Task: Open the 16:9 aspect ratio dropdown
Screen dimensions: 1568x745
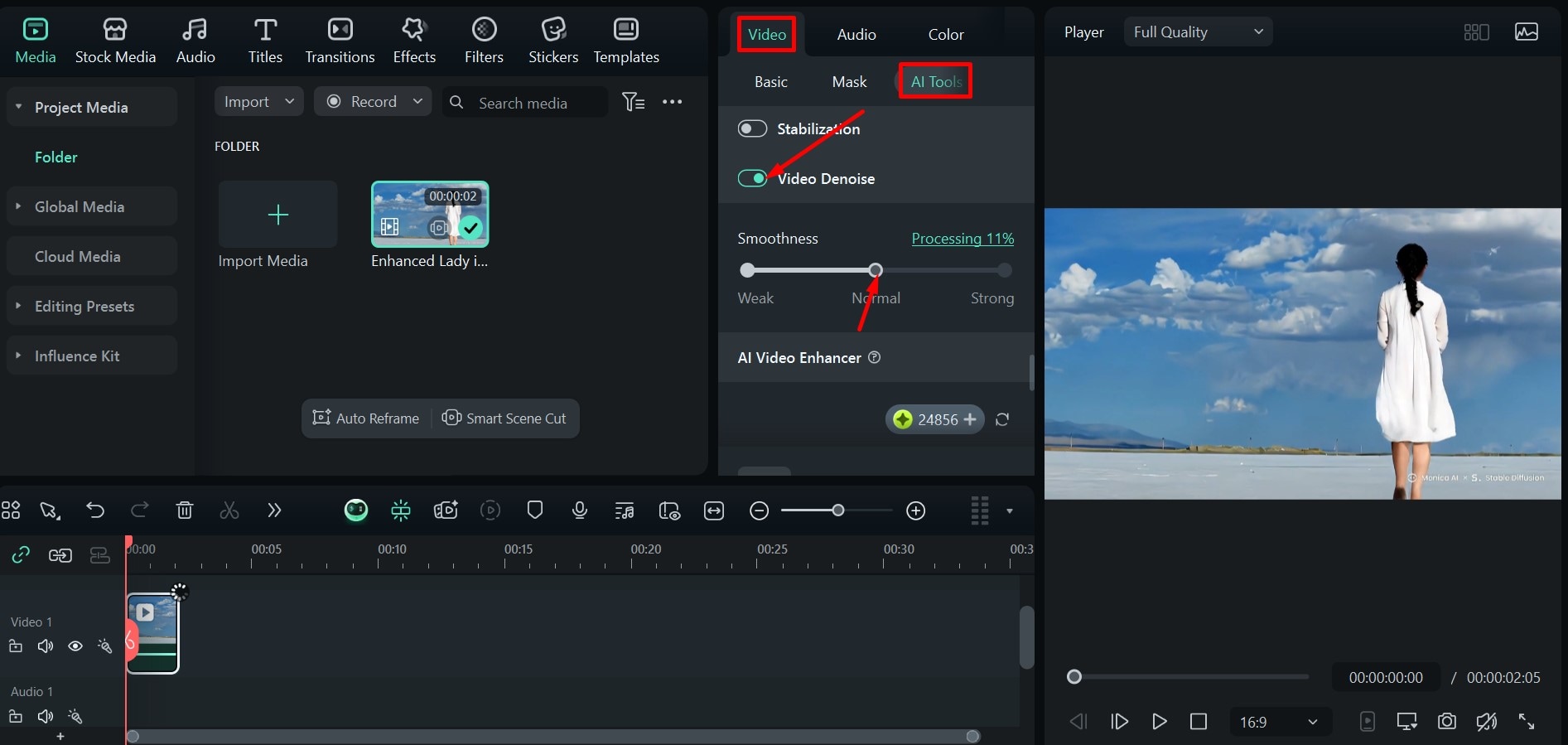Action: pos(1280,722)
